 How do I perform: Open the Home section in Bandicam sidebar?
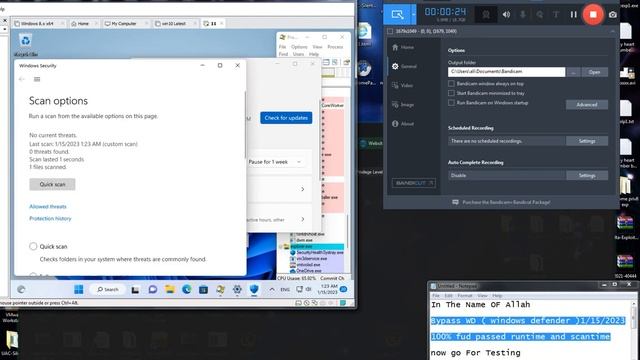pyautogui.click(x=403, y=47)
